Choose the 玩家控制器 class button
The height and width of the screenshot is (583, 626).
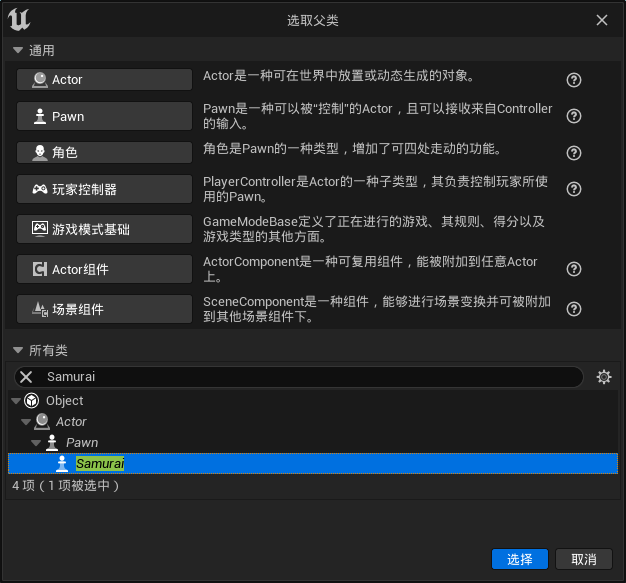[x=104, y=189]
